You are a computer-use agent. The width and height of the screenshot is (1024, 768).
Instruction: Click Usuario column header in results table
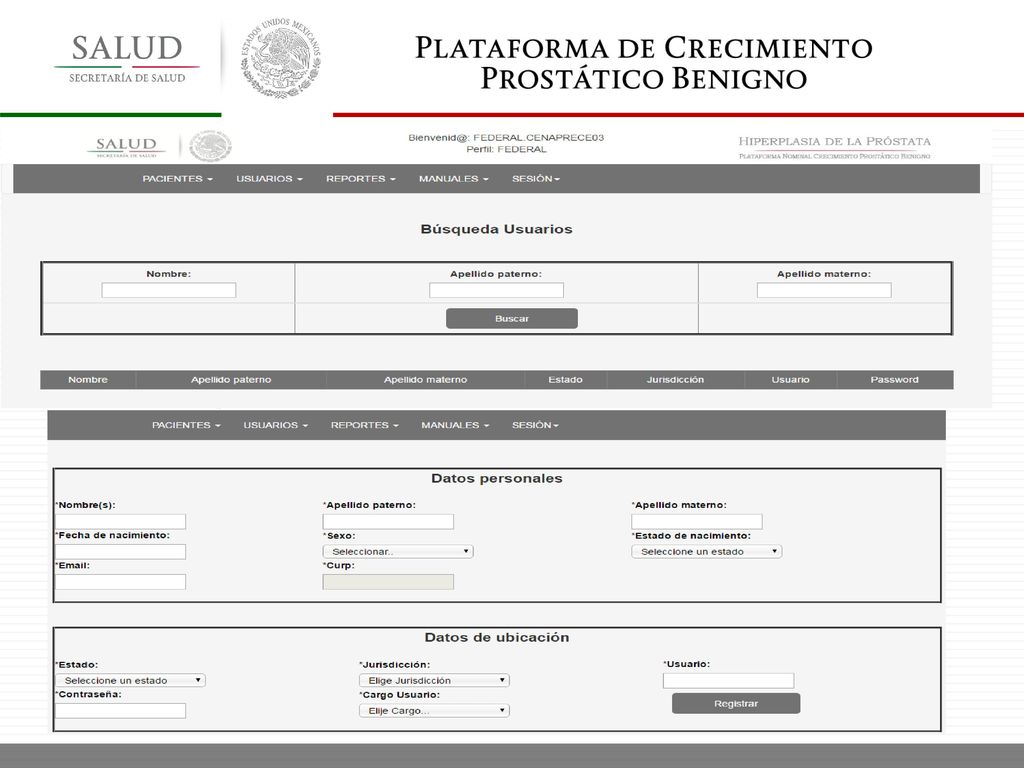(x=791, y=379)
